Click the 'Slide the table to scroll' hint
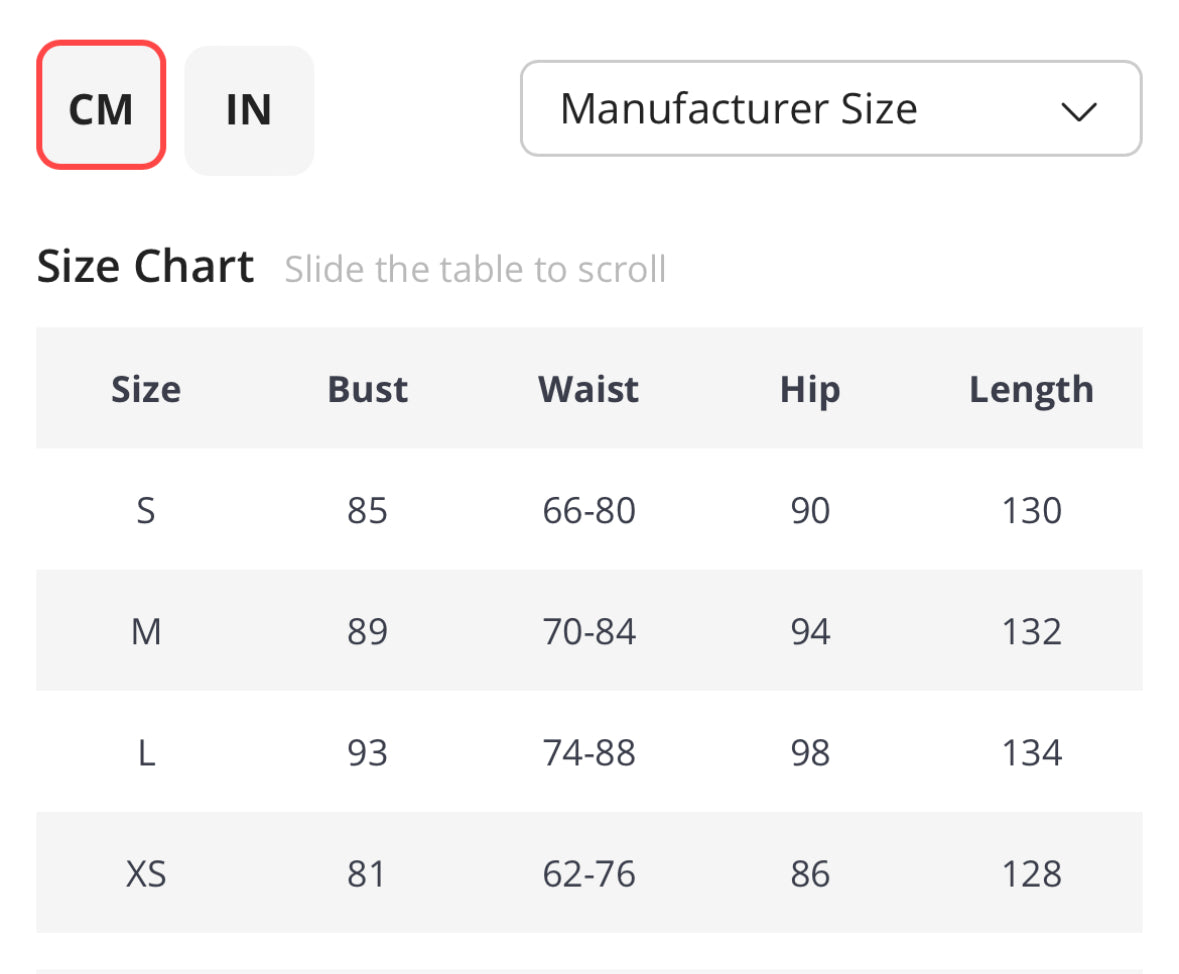Image resolution: width=1179 pixels, height=974 pixels. click(x=476, y=269)
